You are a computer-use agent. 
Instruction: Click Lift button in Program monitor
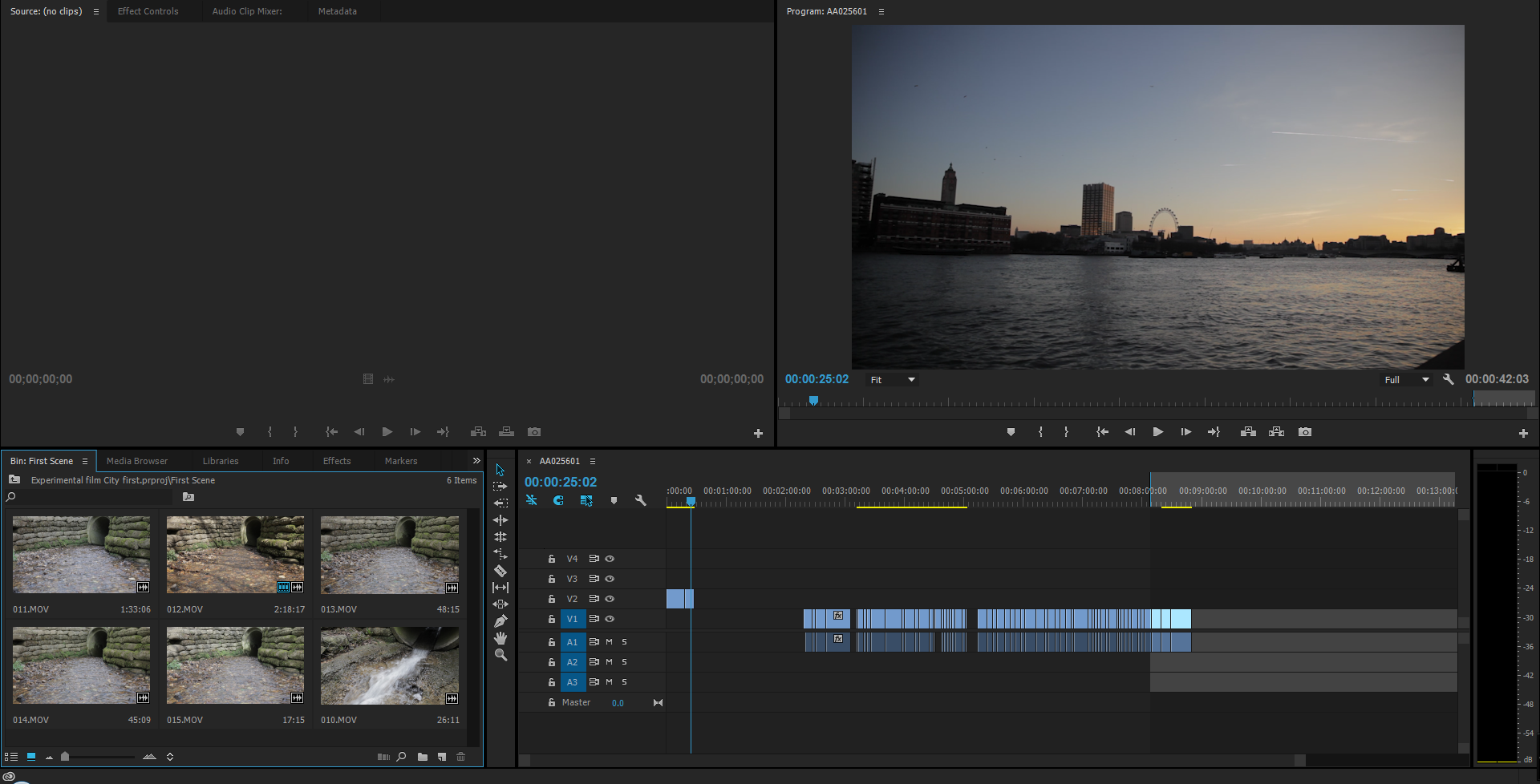[1248, 432]
